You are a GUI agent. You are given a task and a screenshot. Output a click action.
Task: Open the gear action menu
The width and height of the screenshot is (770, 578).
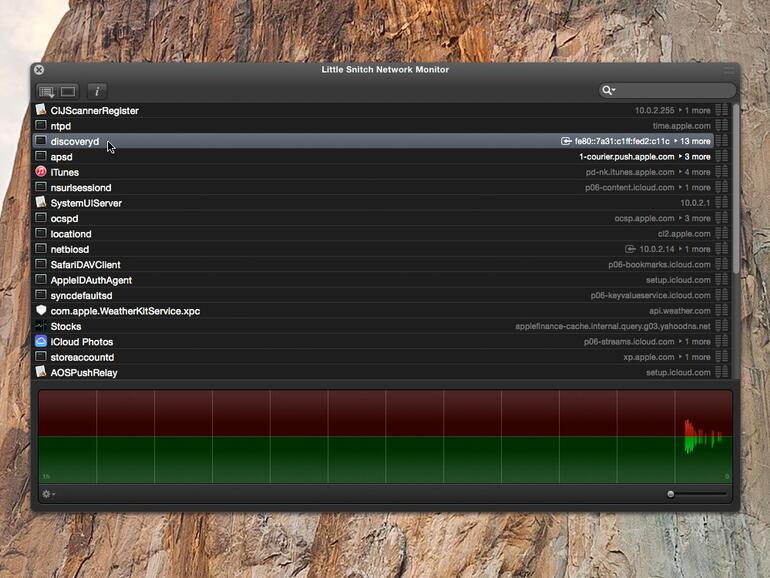(48, 494)
